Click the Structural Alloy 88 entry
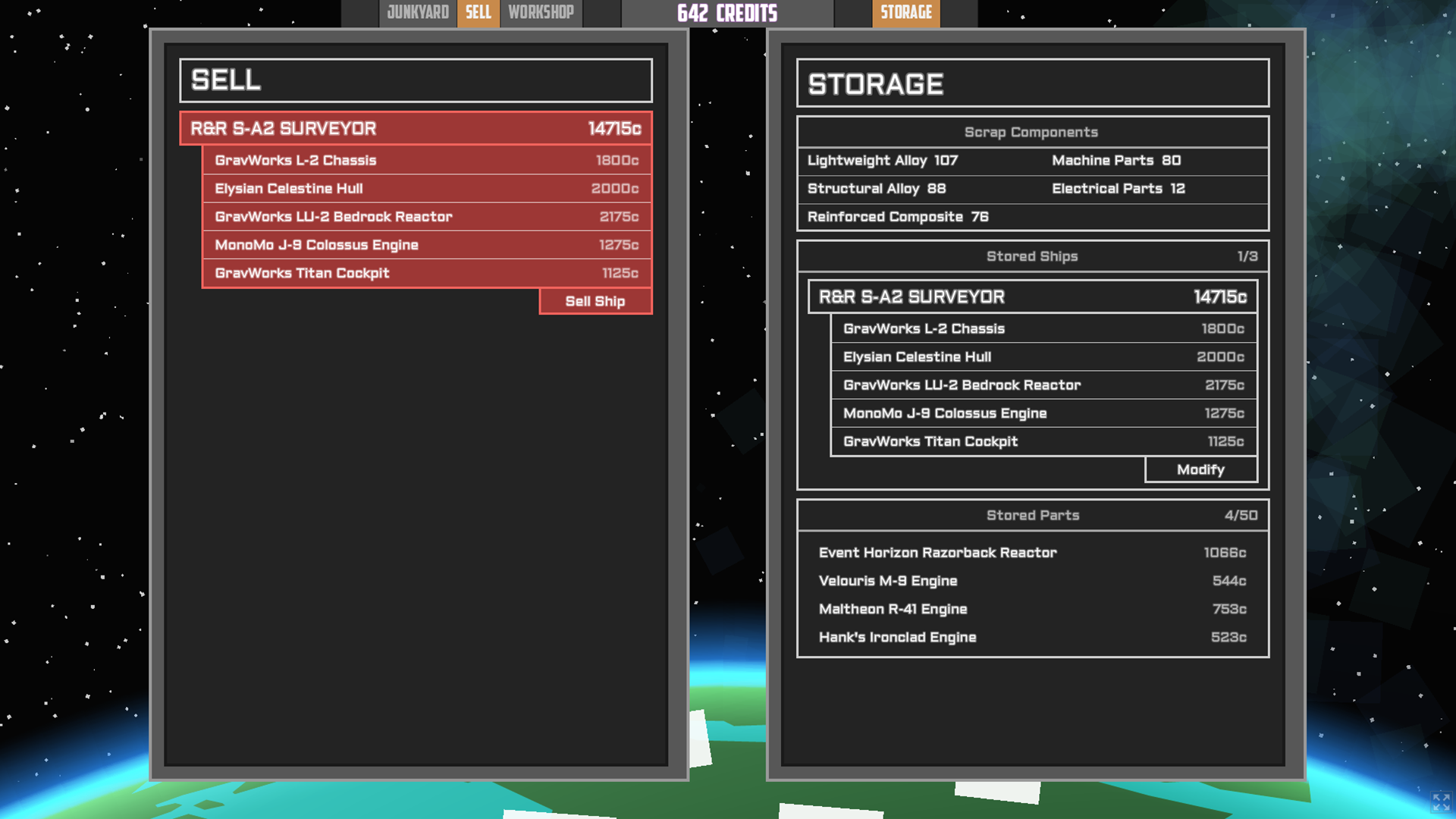This screenshot has height=819, width=1456. coord(877,188)
